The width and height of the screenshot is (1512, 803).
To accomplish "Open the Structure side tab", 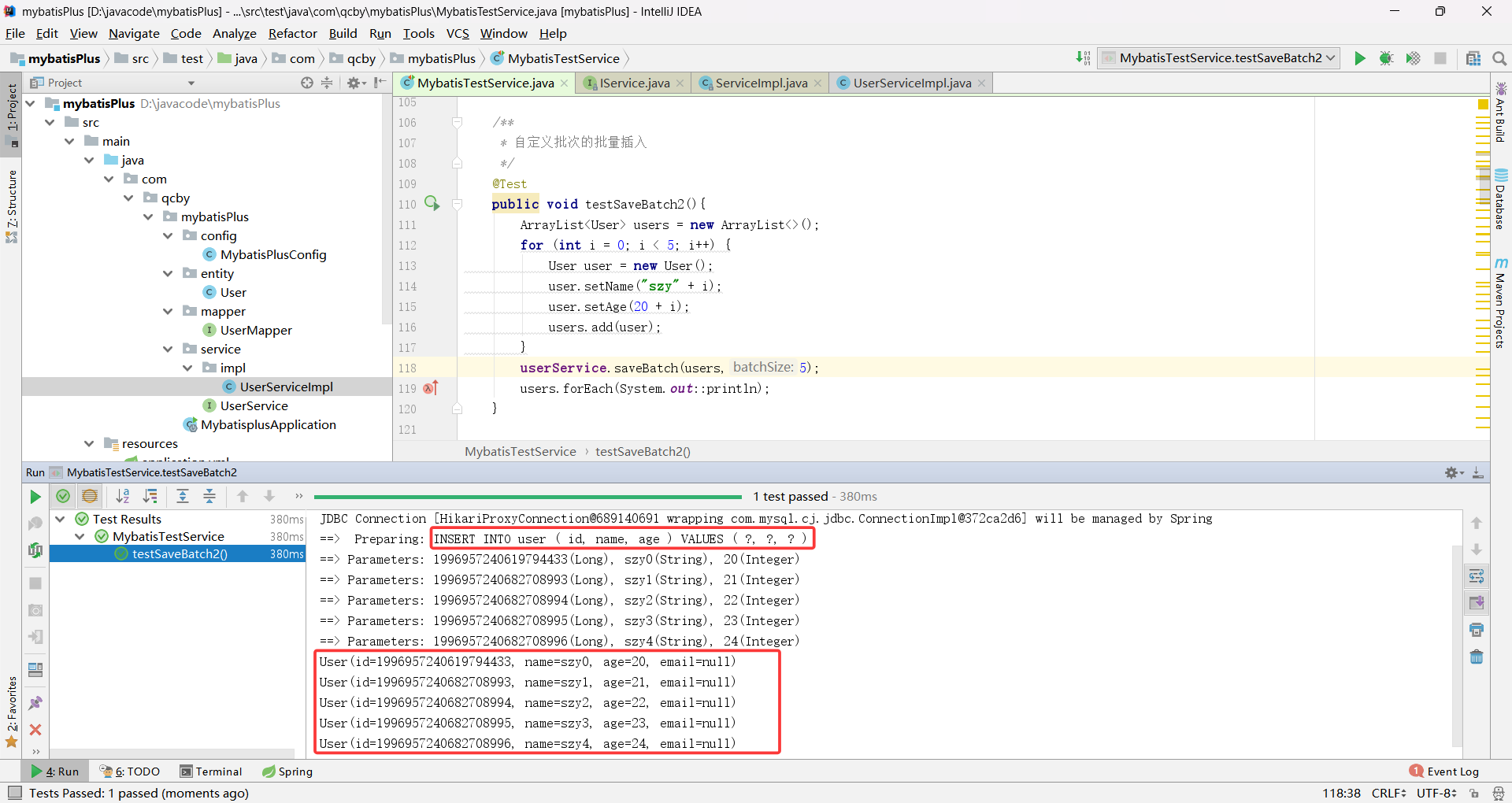I will (x=12, y=206).
